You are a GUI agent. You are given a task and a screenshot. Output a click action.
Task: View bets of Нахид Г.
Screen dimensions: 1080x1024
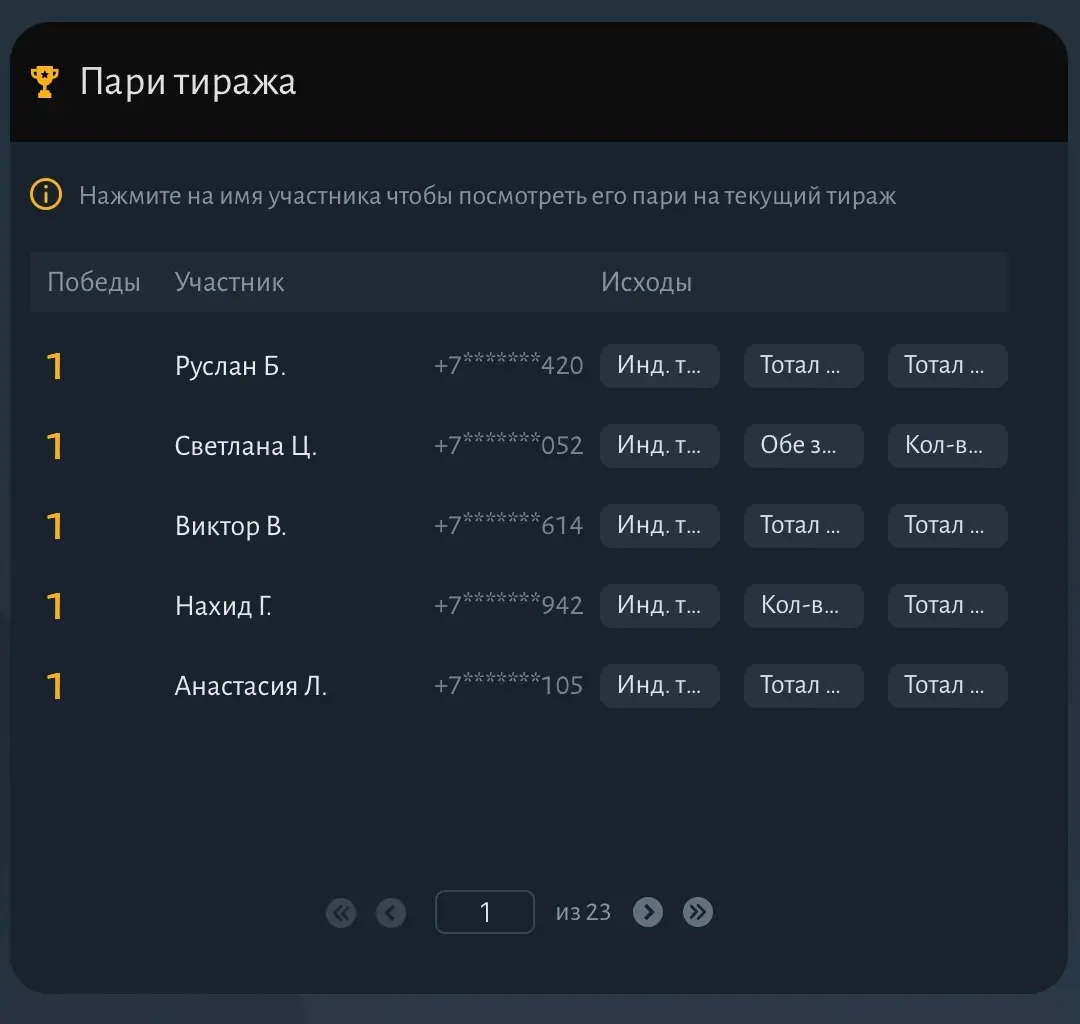[x=223, y=606]
